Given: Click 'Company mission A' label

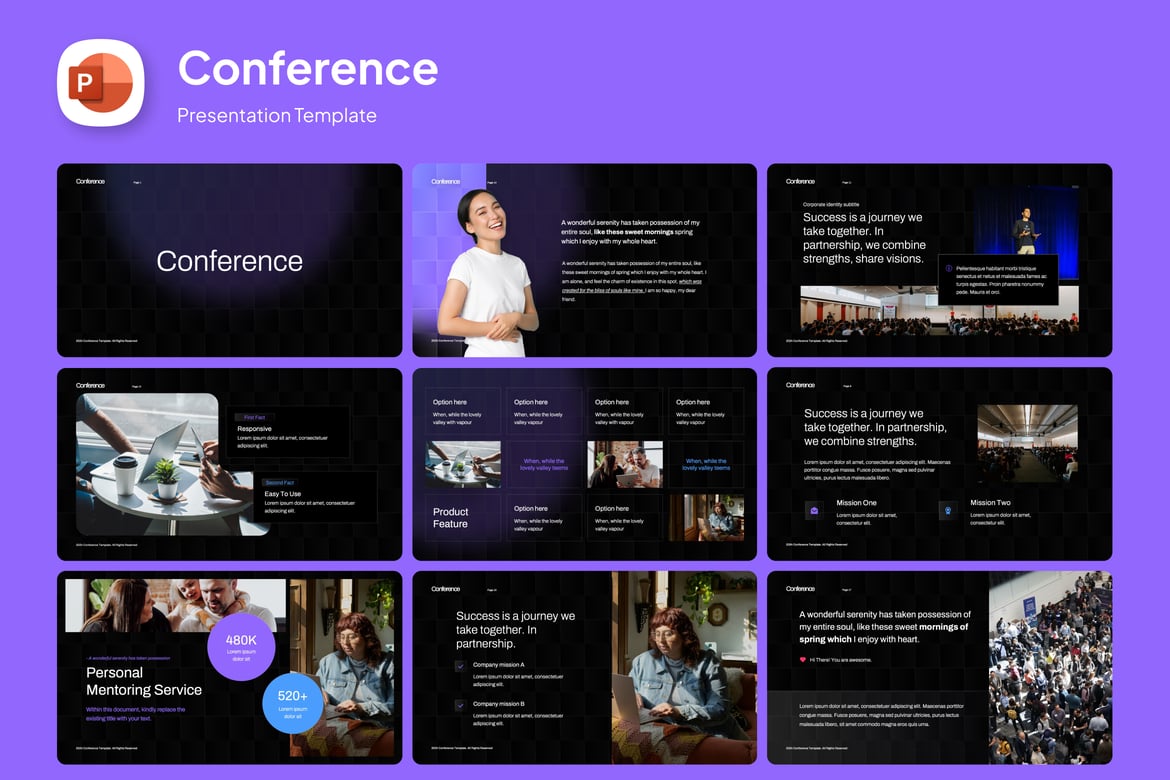Looking at the screenshot, I should pos(498,664).
